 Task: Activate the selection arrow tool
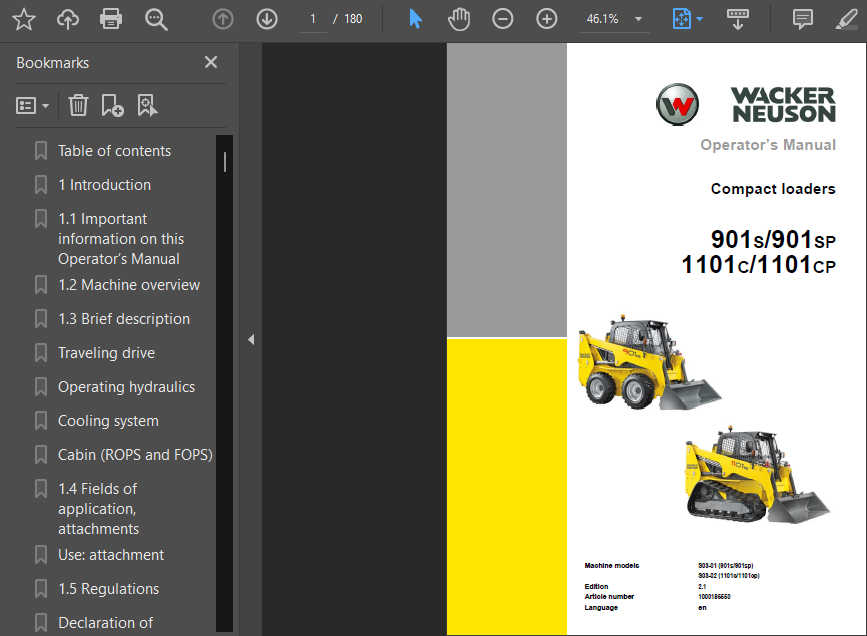pos(415,19)
